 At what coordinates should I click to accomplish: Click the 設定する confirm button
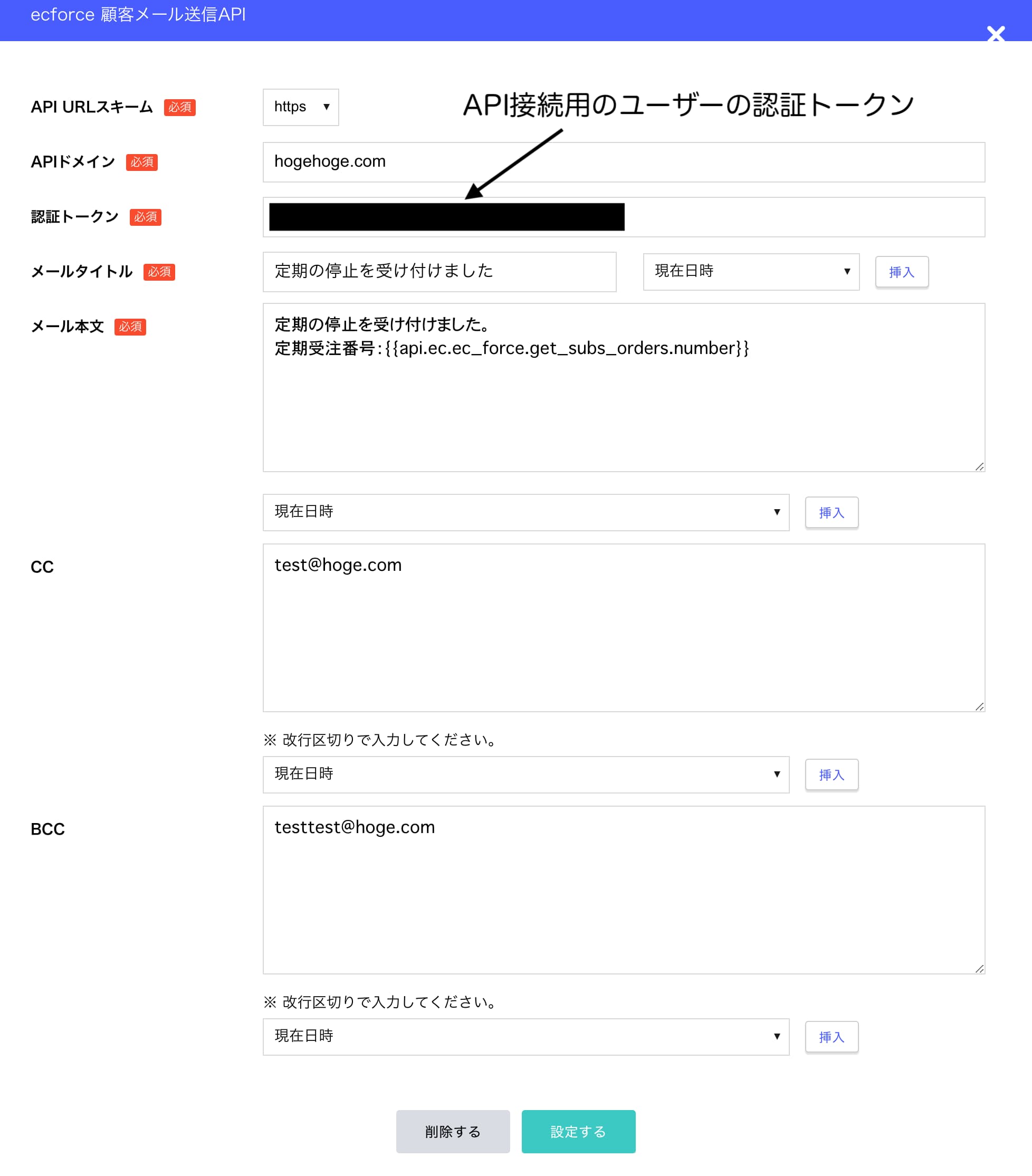pyautogui.click(x=578, y=1131)
